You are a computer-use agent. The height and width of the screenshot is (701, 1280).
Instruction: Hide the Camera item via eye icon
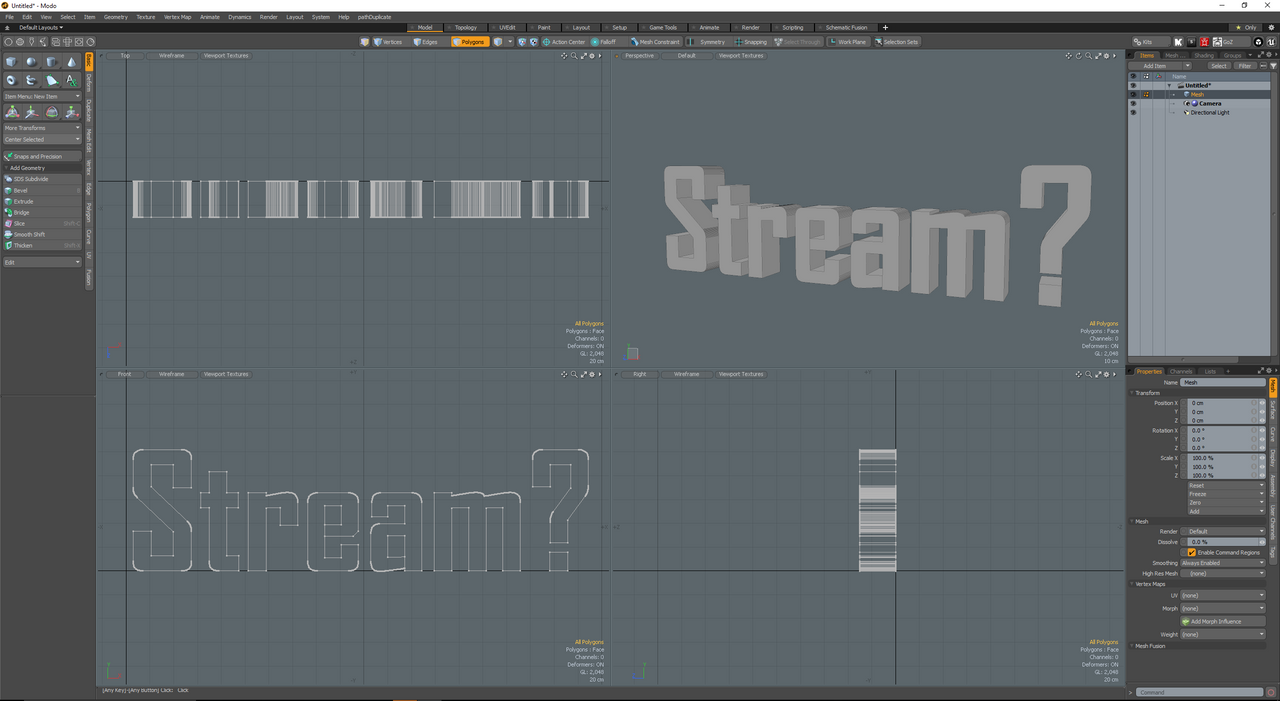point(1133,103)
